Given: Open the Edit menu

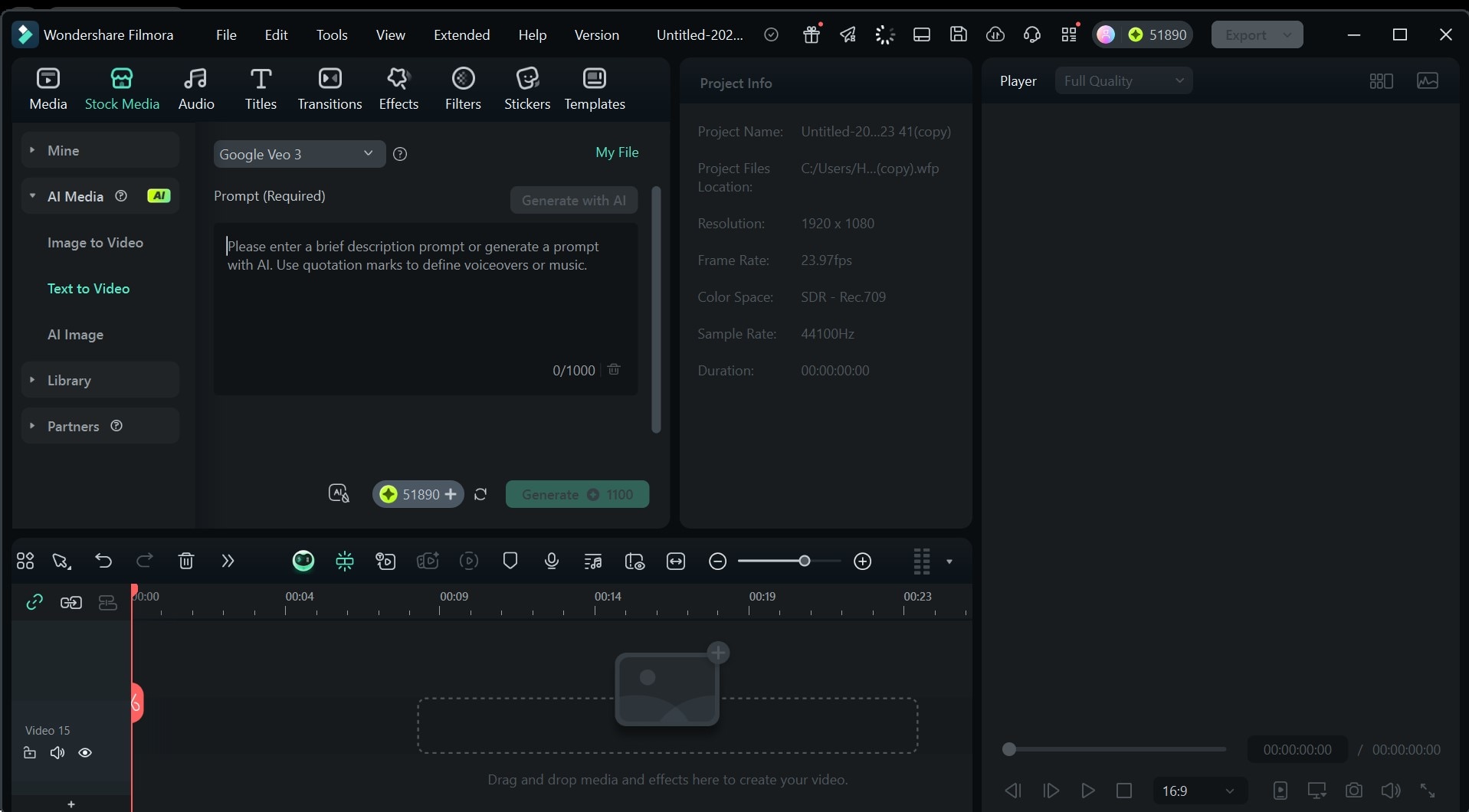Looking at the screenshot, I should 276,34.
